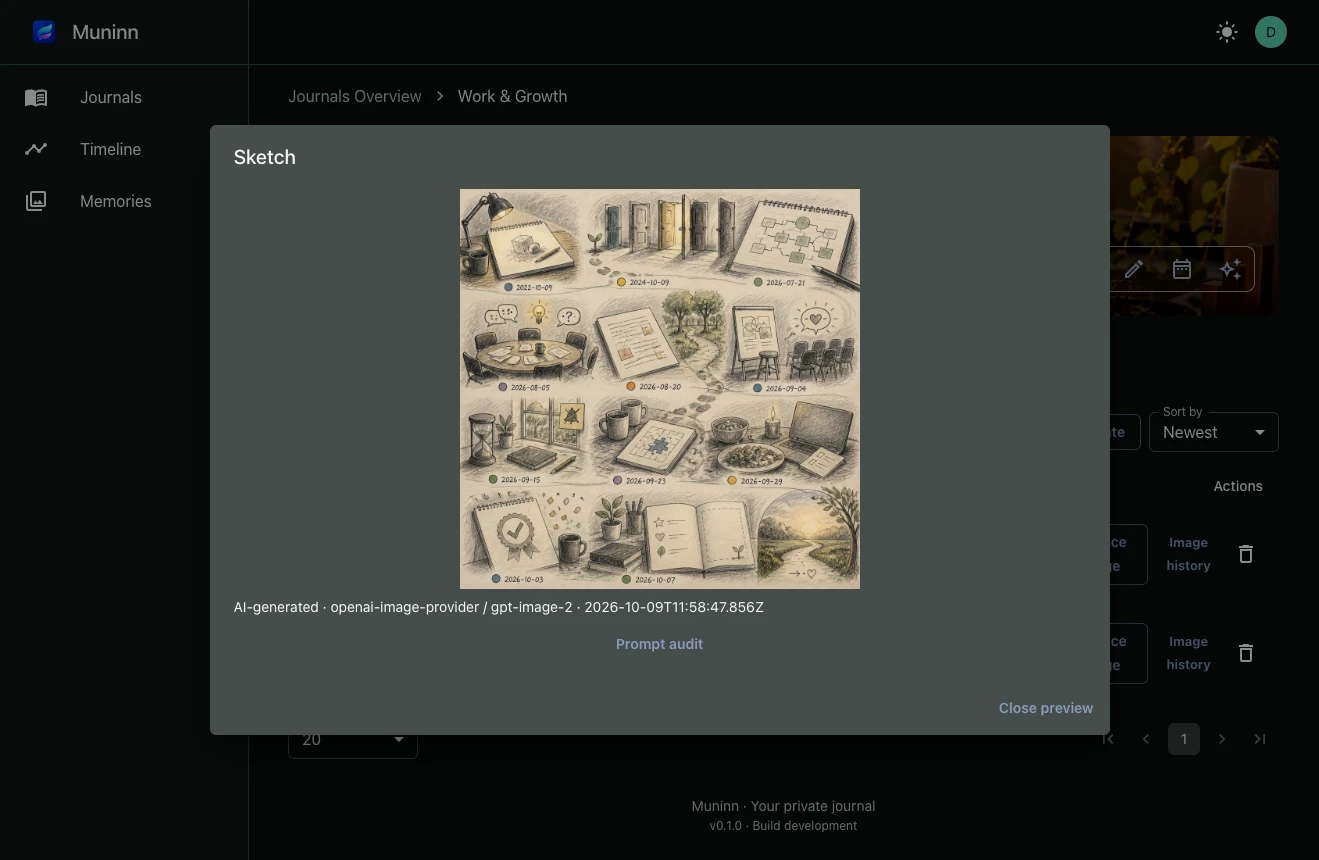Click the pencil edit icon behind dialog
The width and height of the screenshot is (1319, 860).
1134,269
